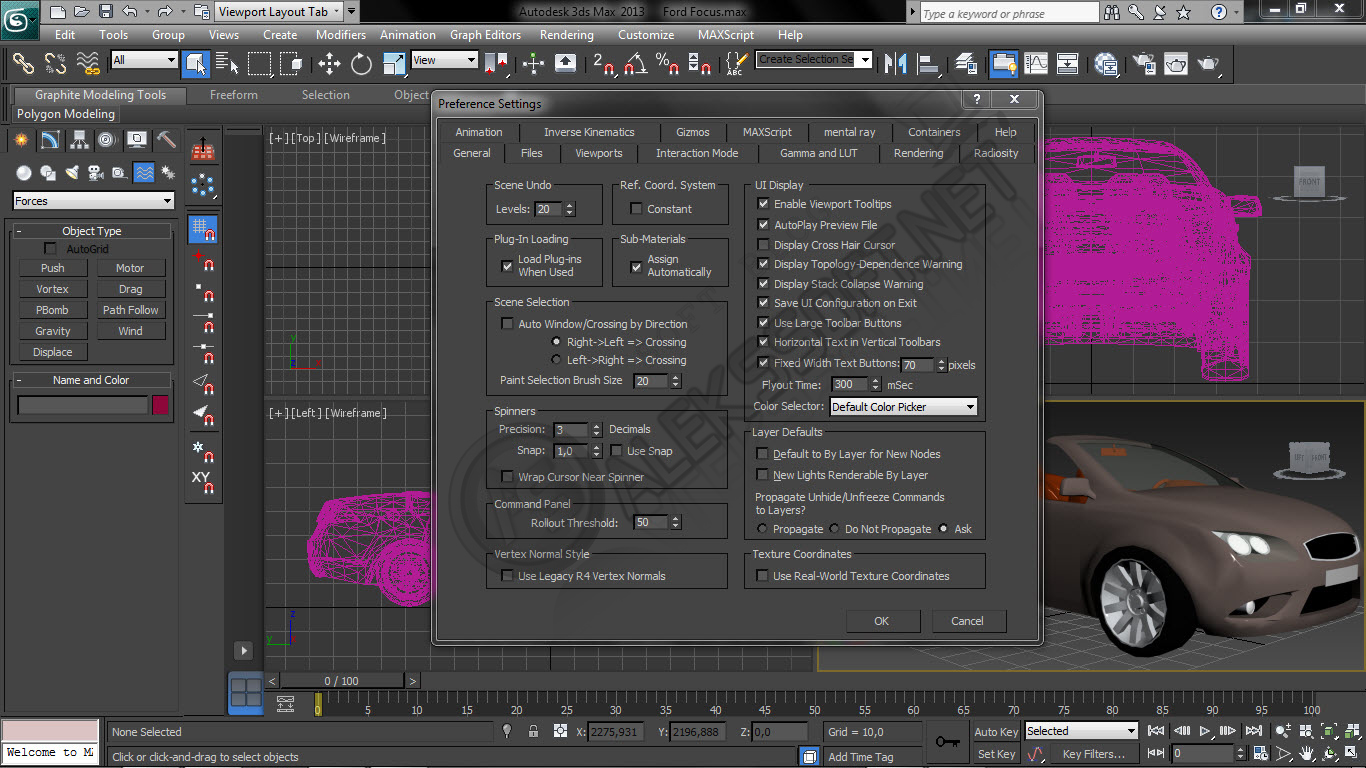Toggle Use Large Toolbar Buttons checkbox
The image size is (1366, 768).
click(764, 323)
